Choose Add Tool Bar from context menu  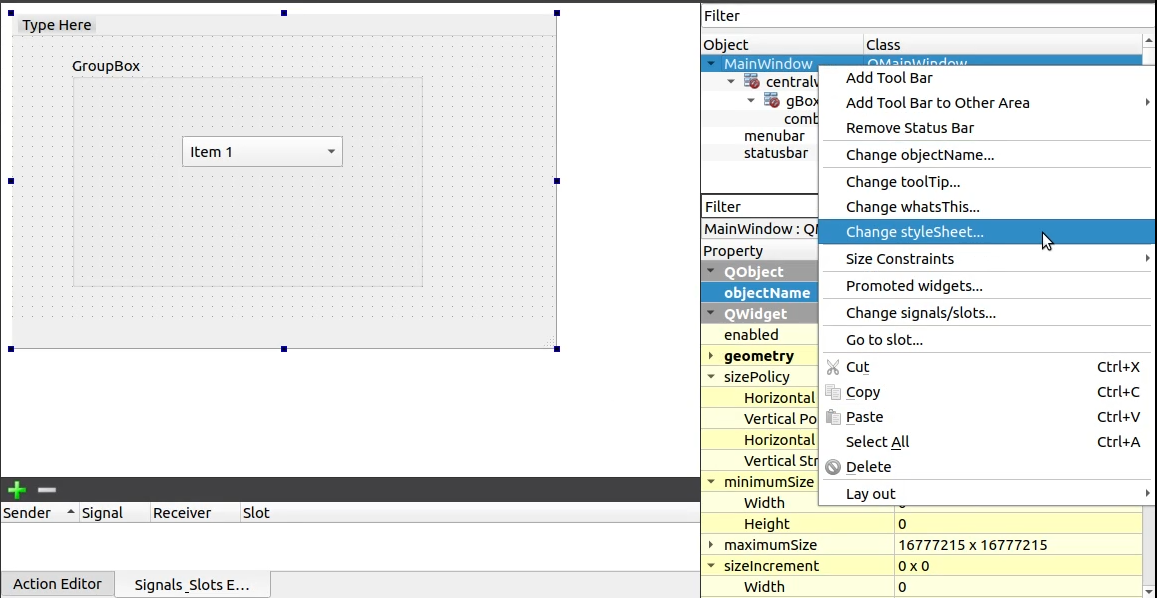987,78
